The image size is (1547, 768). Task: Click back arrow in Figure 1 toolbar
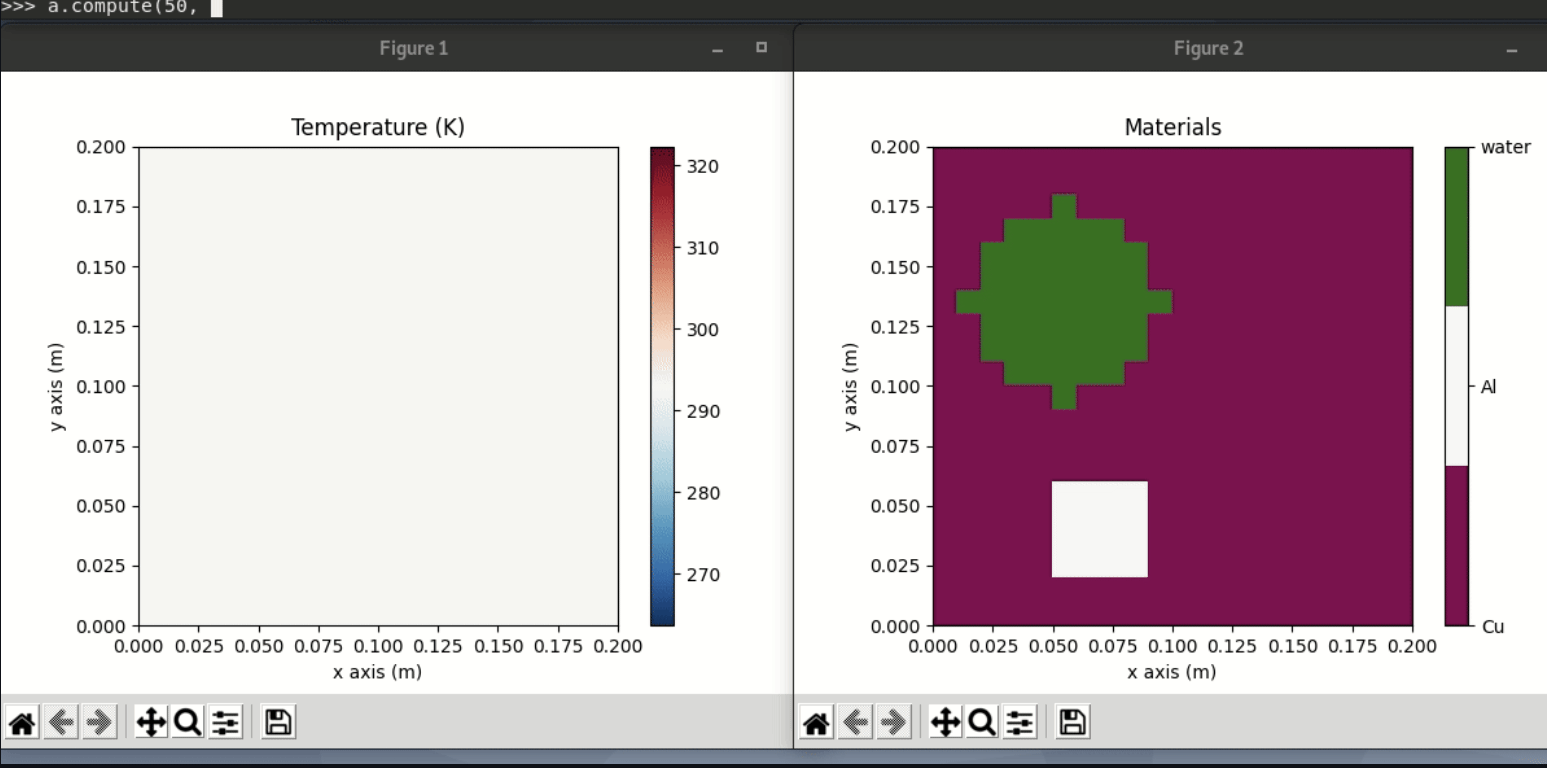pos(61,721)
